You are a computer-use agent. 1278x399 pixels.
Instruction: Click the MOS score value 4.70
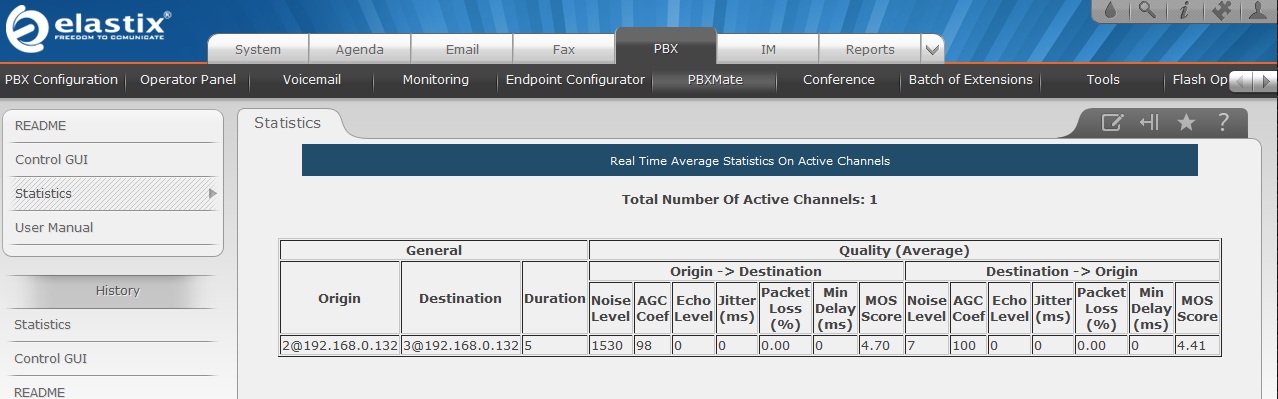(x=880, y=345)
